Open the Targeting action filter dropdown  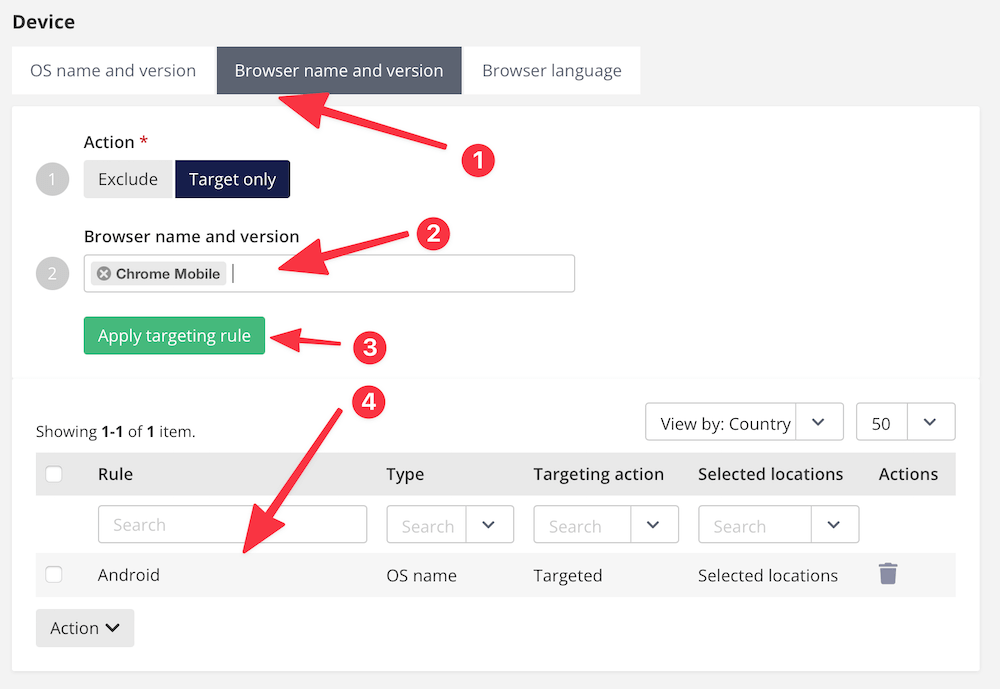(606, 524)
